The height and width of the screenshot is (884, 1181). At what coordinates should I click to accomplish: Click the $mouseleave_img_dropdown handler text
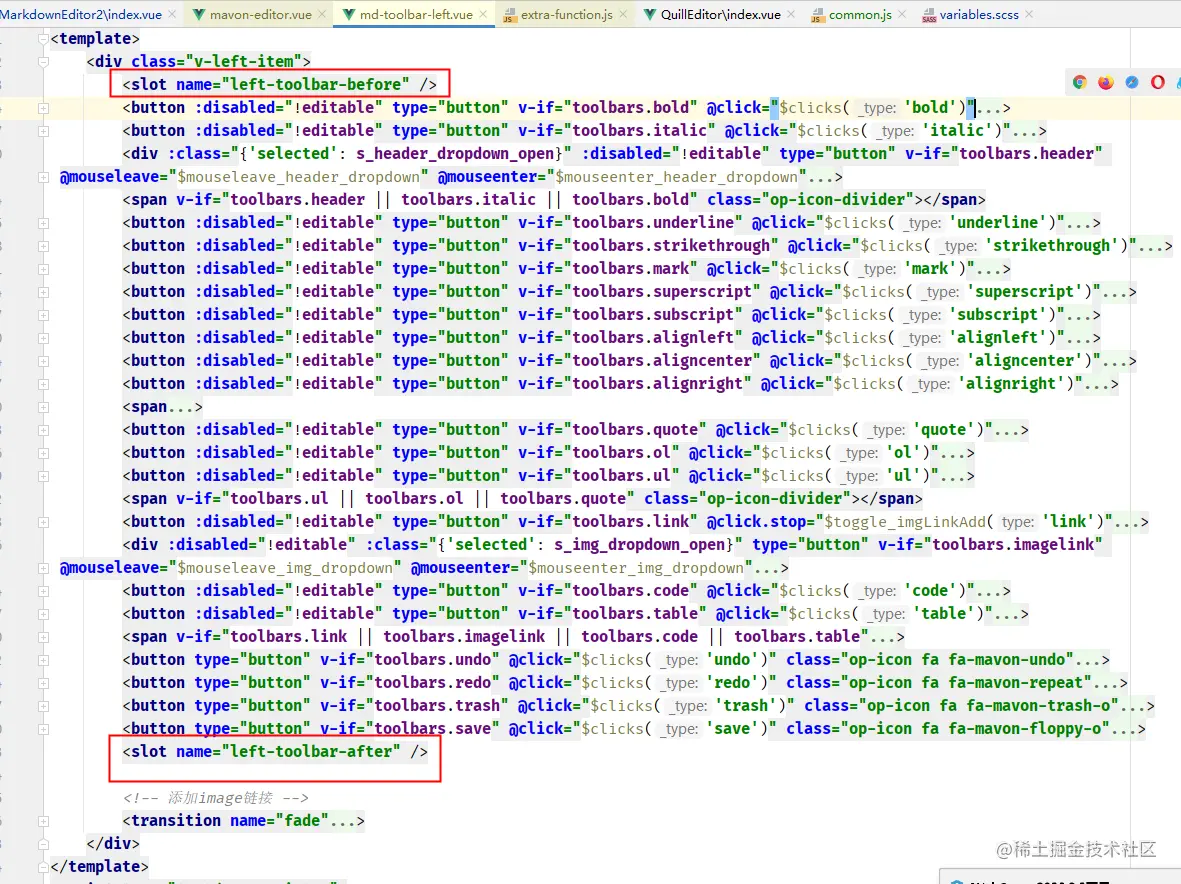click(x=285, y=568)
